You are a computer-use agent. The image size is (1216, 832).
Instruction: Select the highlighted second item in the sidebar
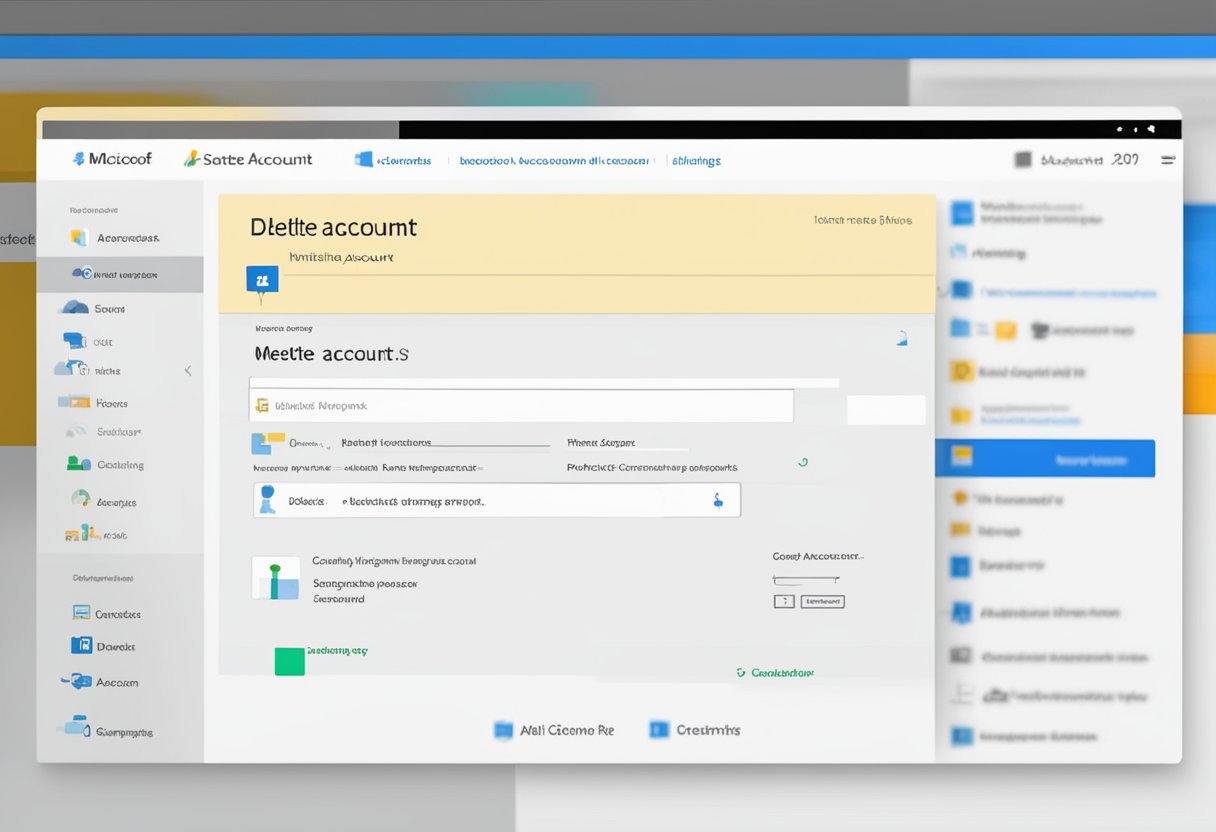click(120, 274)
